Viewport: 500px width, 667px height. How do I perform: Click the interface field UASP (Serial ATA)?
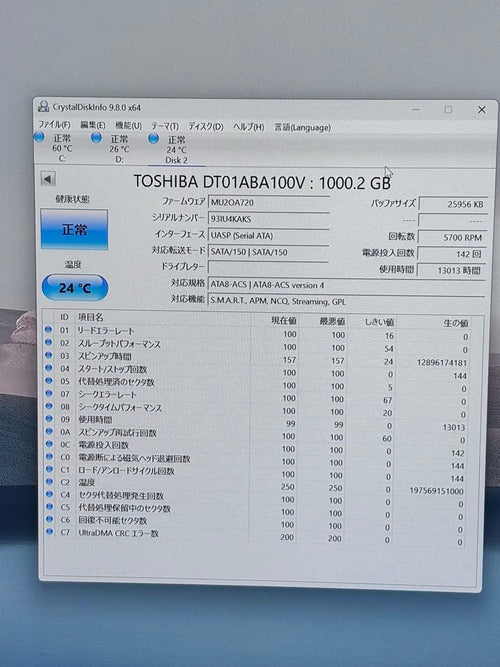269,235
